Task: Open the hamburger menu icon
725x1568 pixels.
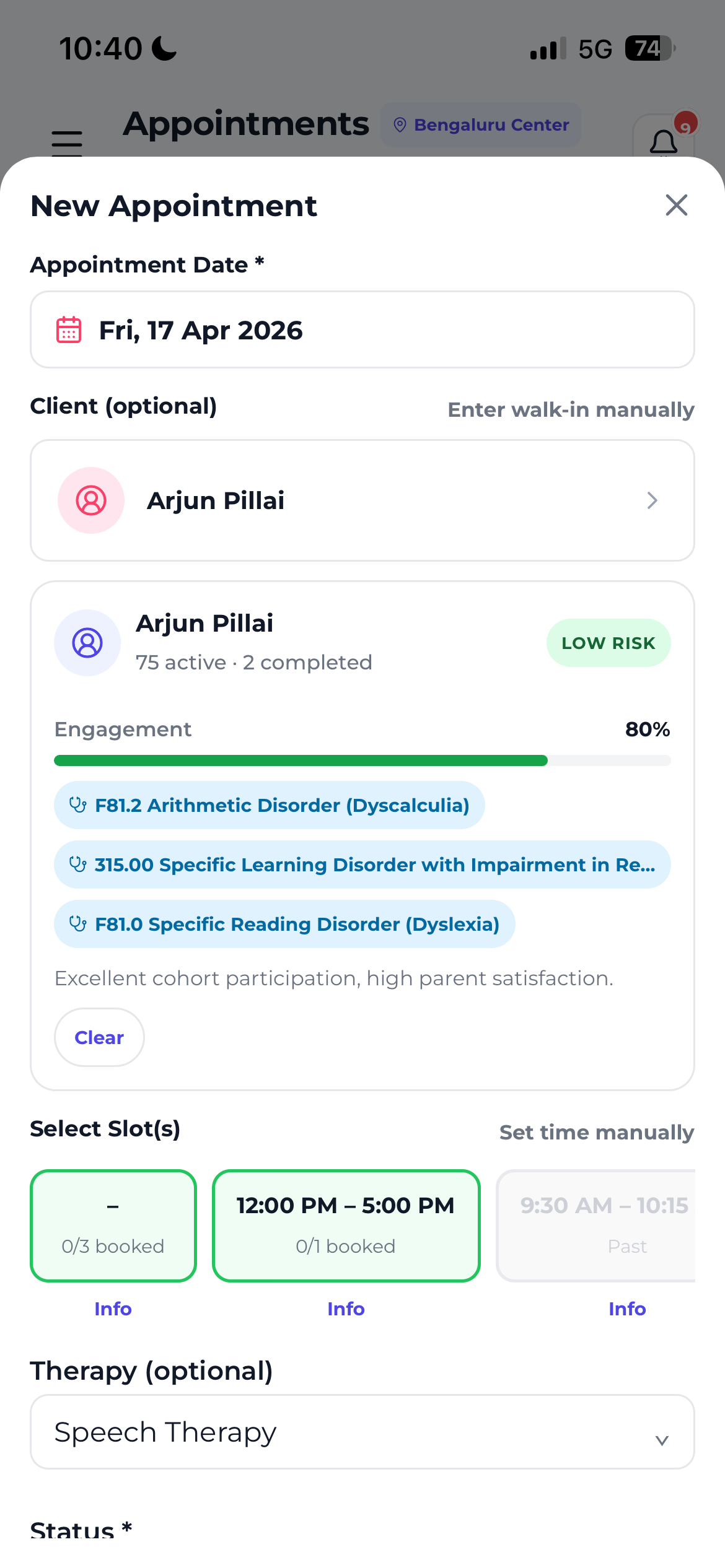Action: (x=67, y=142)
